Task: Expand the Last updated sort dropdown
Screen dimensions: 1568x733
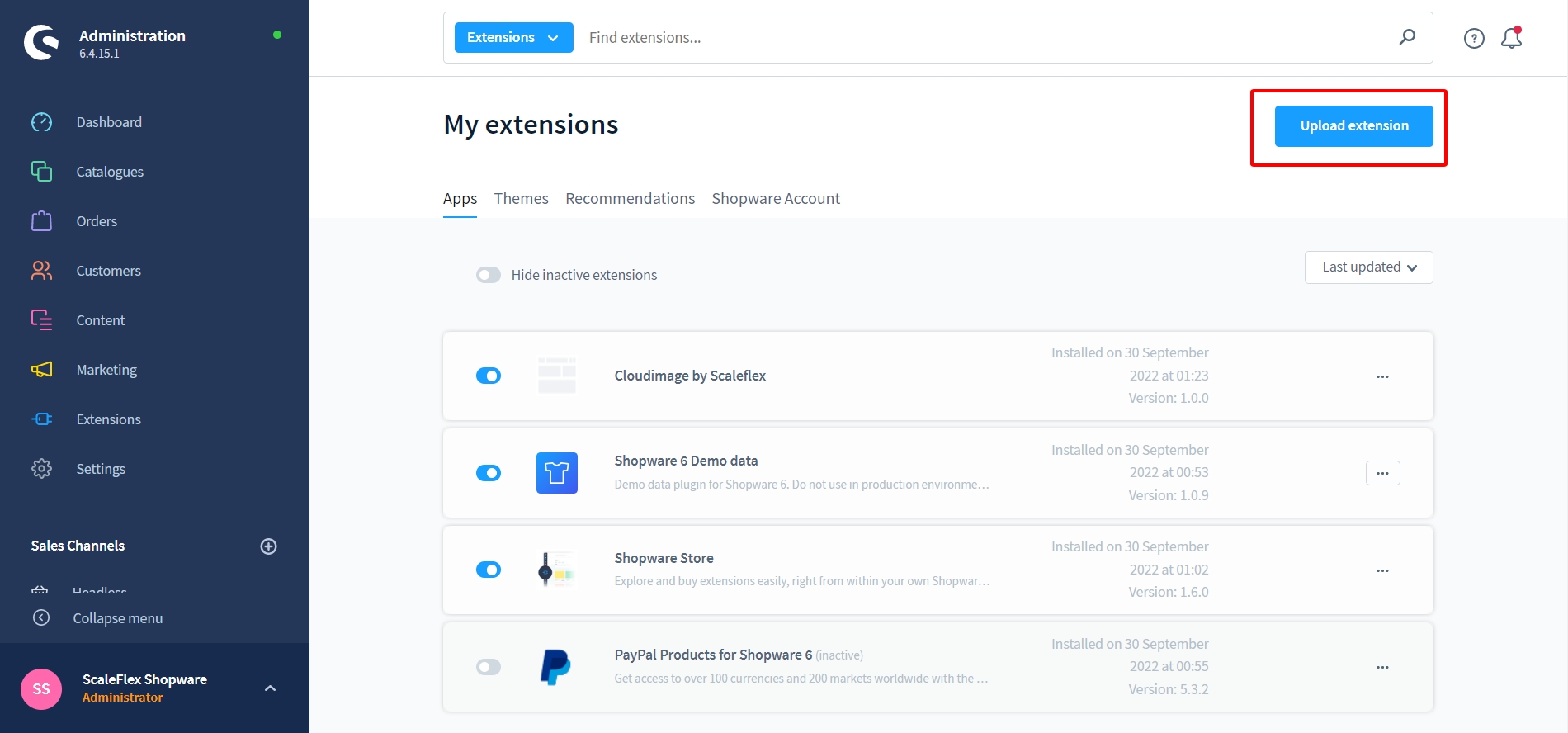Action: coord(1368,267)
